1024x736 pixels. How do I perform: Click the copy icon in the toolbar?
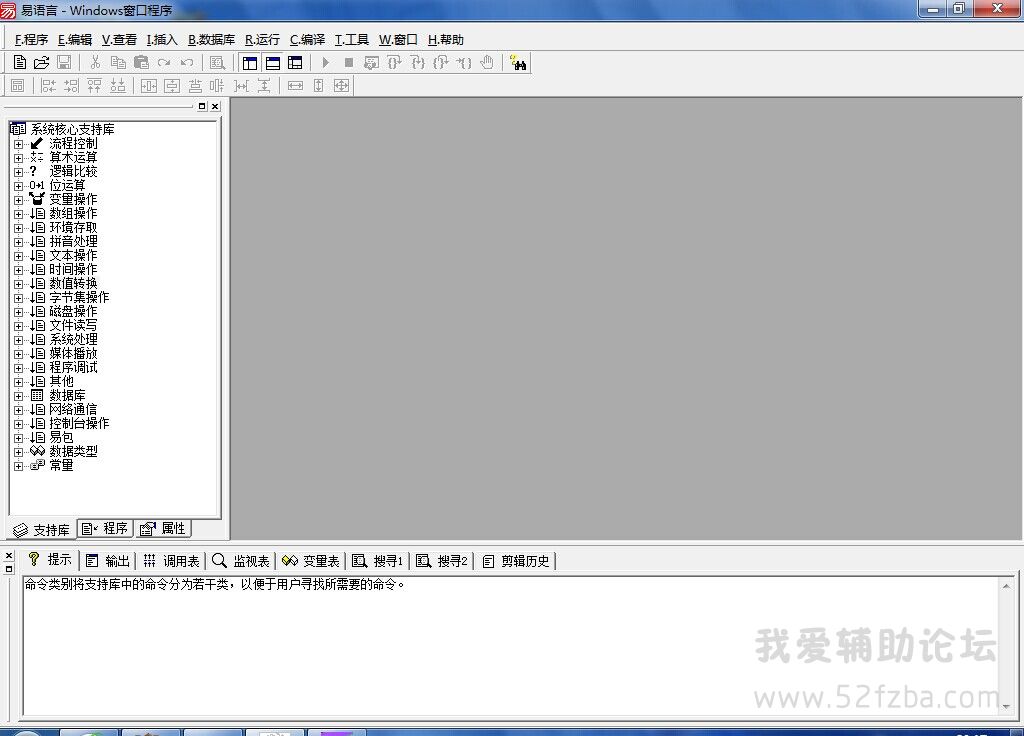pyautogui.click(x=118, y=63)
